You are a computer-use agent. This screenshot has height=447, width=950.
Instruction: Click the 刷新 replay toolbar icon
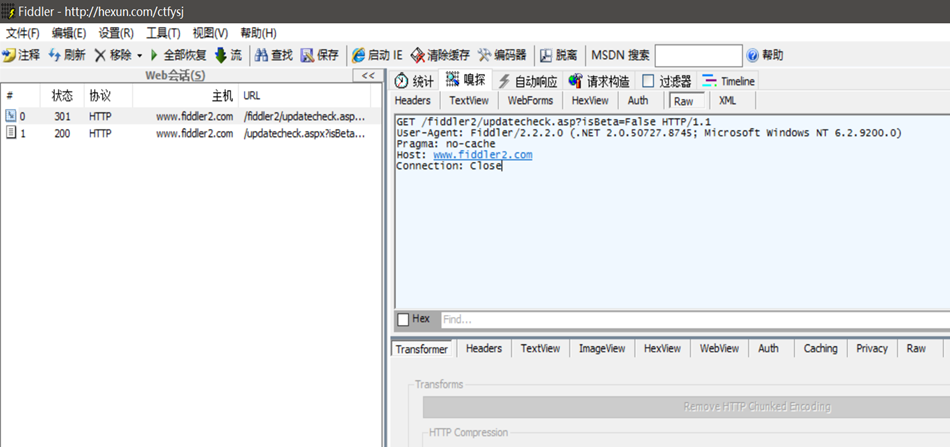(55, 56)
